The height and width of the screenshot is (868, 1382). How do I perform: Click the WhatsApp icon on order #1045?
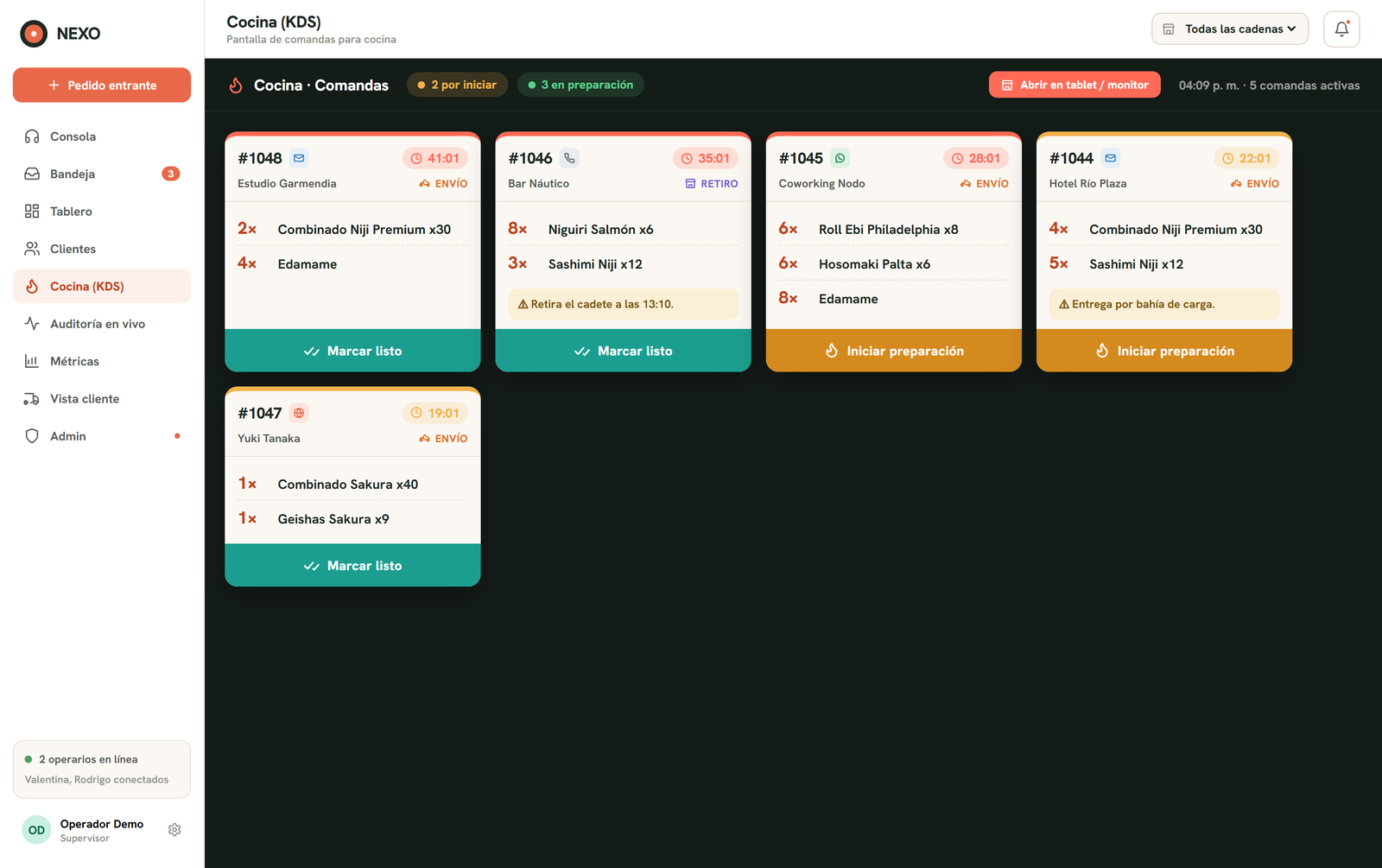click(x=840, y=158)
